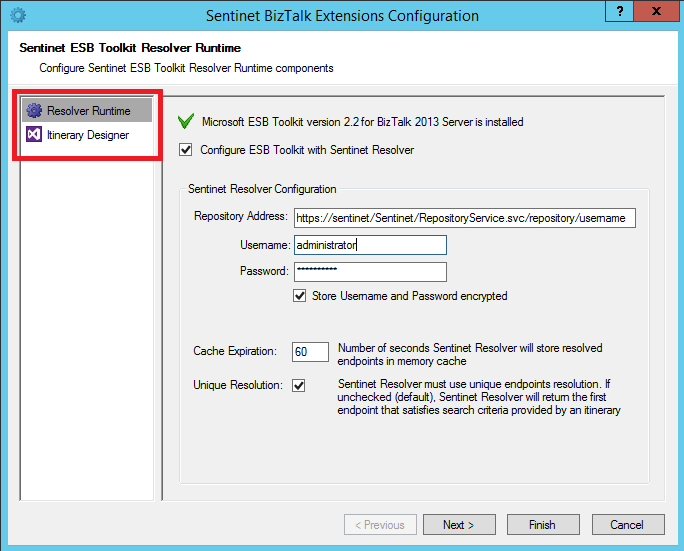
Task: Close the BizTalk Extensions Configuration window
Action: point(657,13)
